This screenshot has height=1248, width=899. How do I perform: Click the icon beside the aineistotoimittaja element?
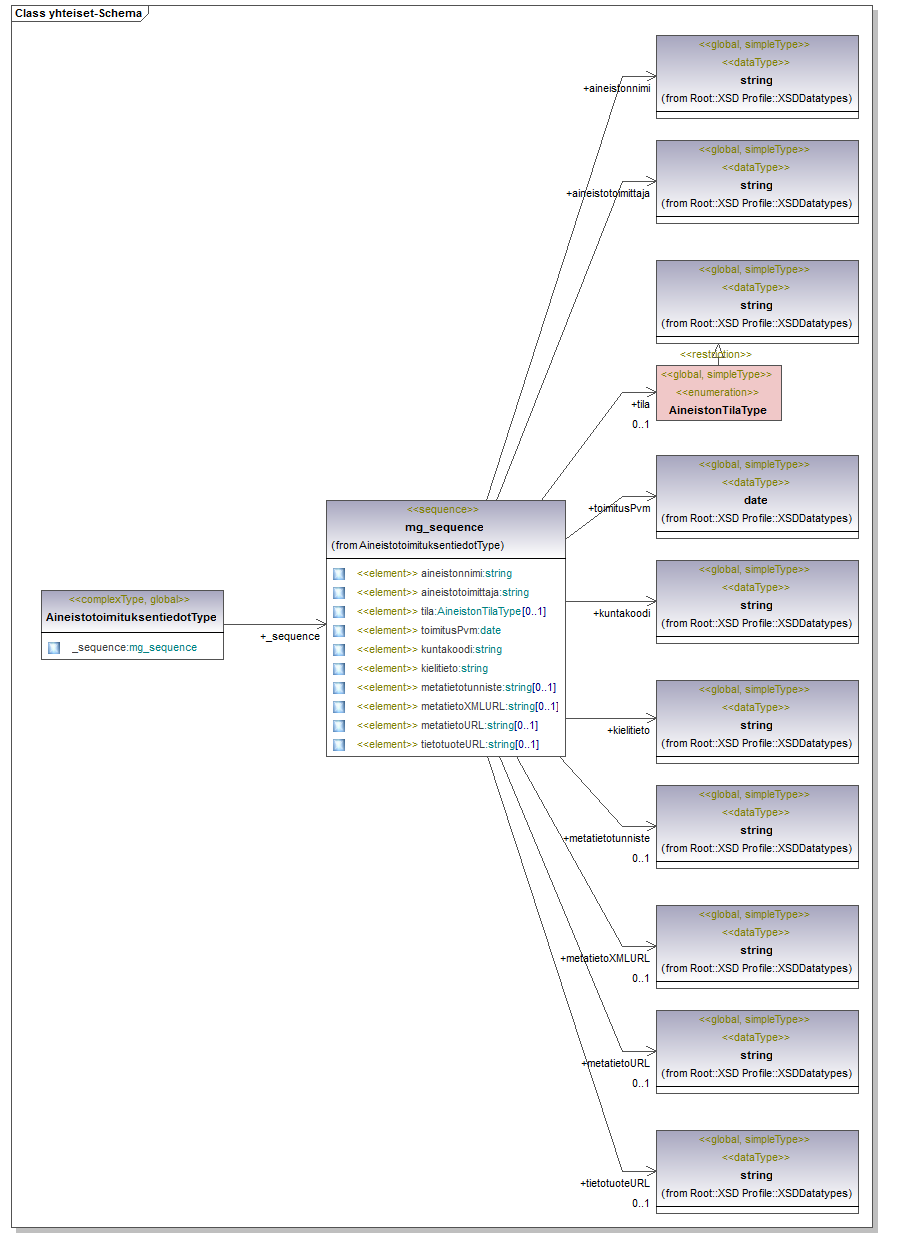coord(339,593)
